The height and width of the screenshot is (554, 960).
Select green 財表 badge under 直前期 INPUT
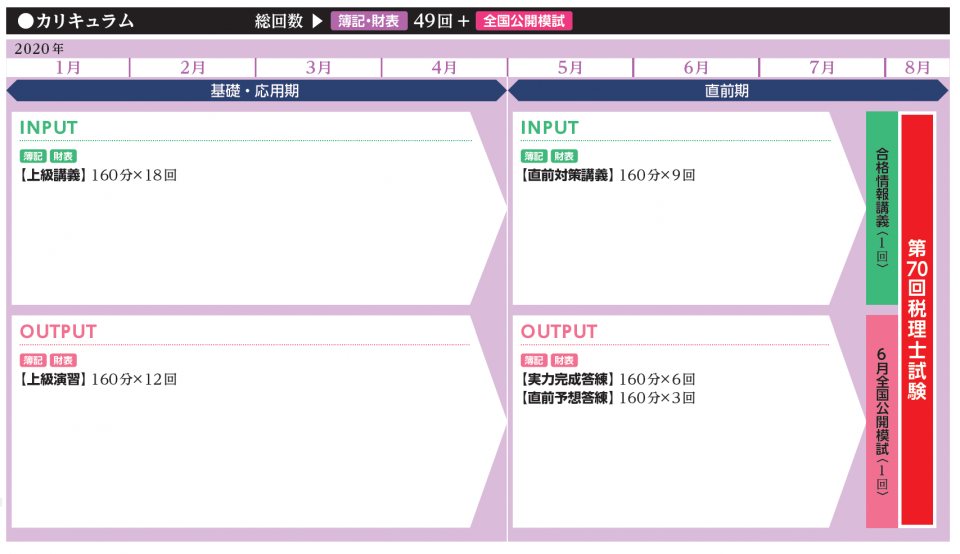tap(564, 156)
